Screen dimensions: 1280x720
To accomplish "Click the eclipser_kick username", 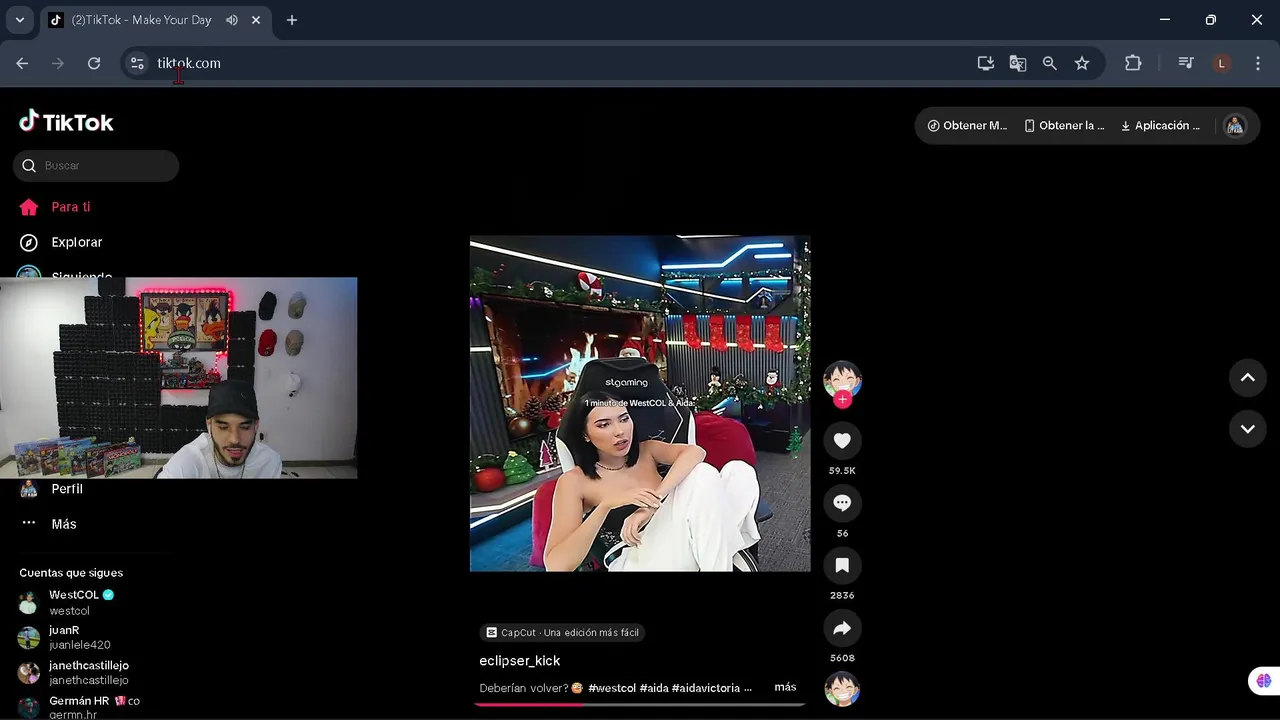I will (x=519, y=661).
